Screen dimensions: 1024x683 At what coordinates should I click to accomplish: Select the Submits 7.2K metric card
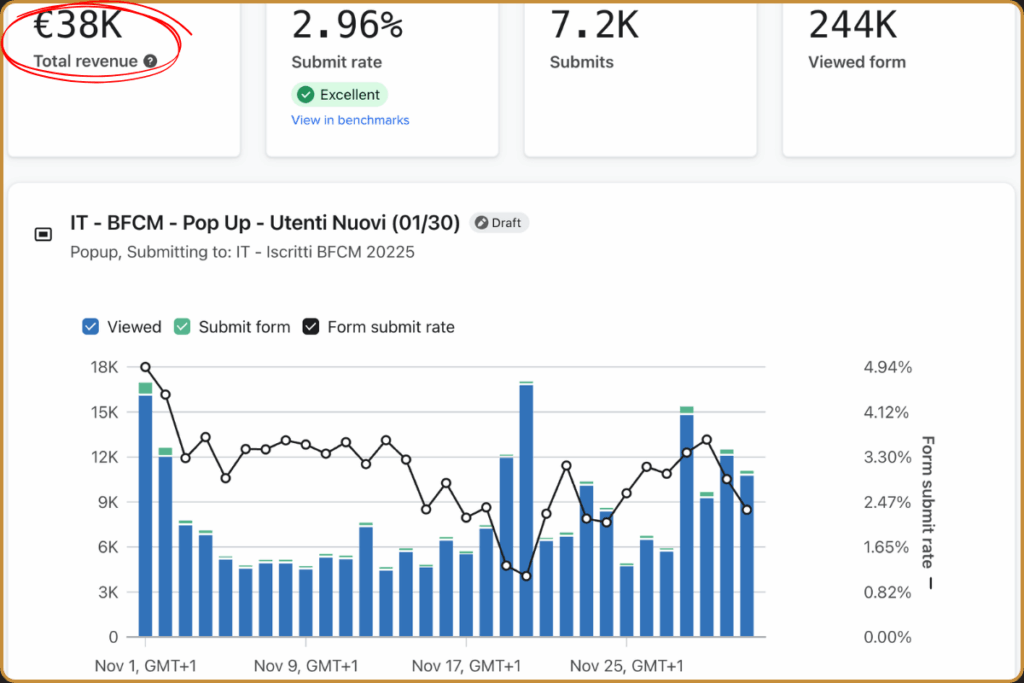(640, 78)
